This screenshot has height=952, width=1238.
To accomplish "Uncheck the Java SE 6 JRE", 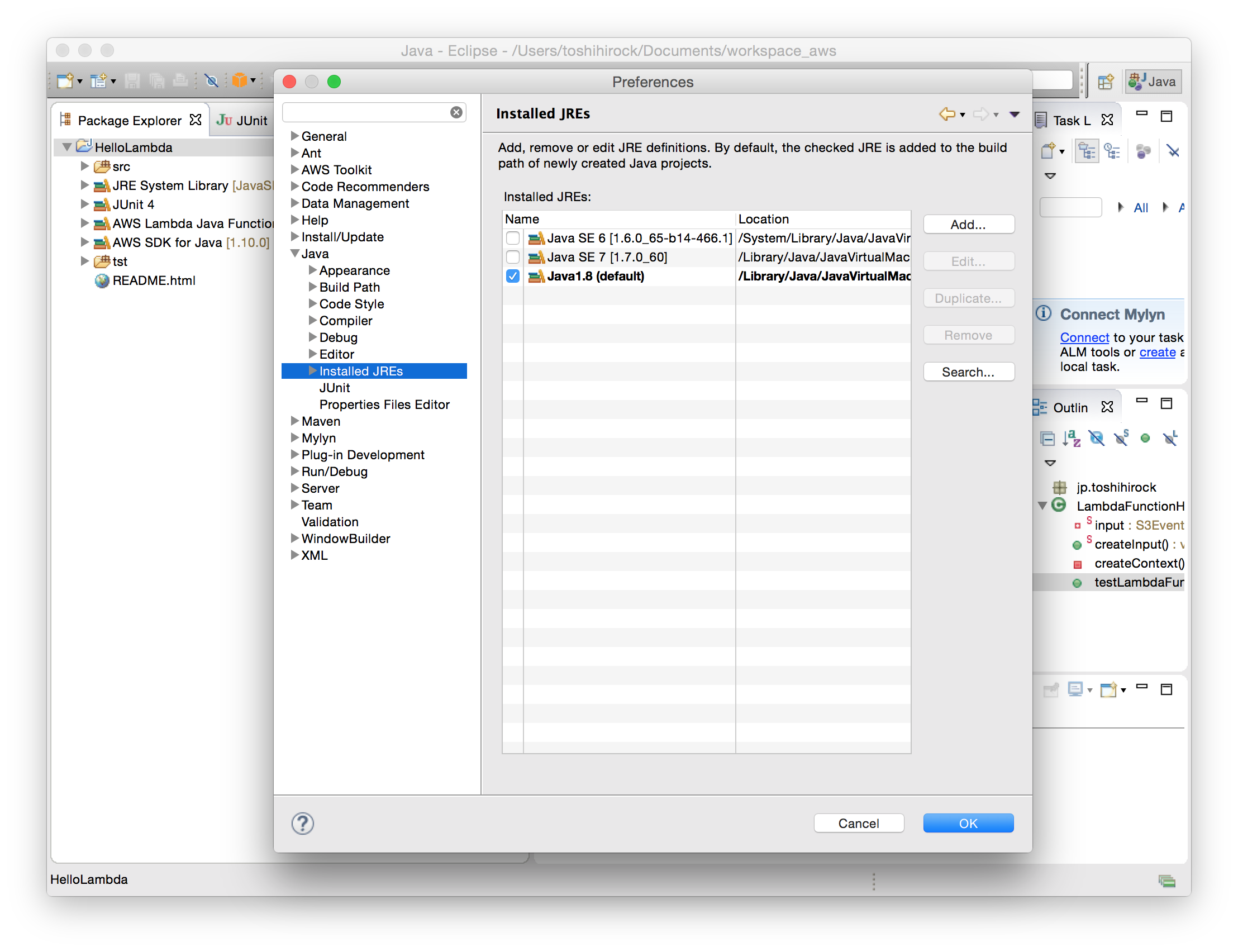I will [x=512, y=238].
